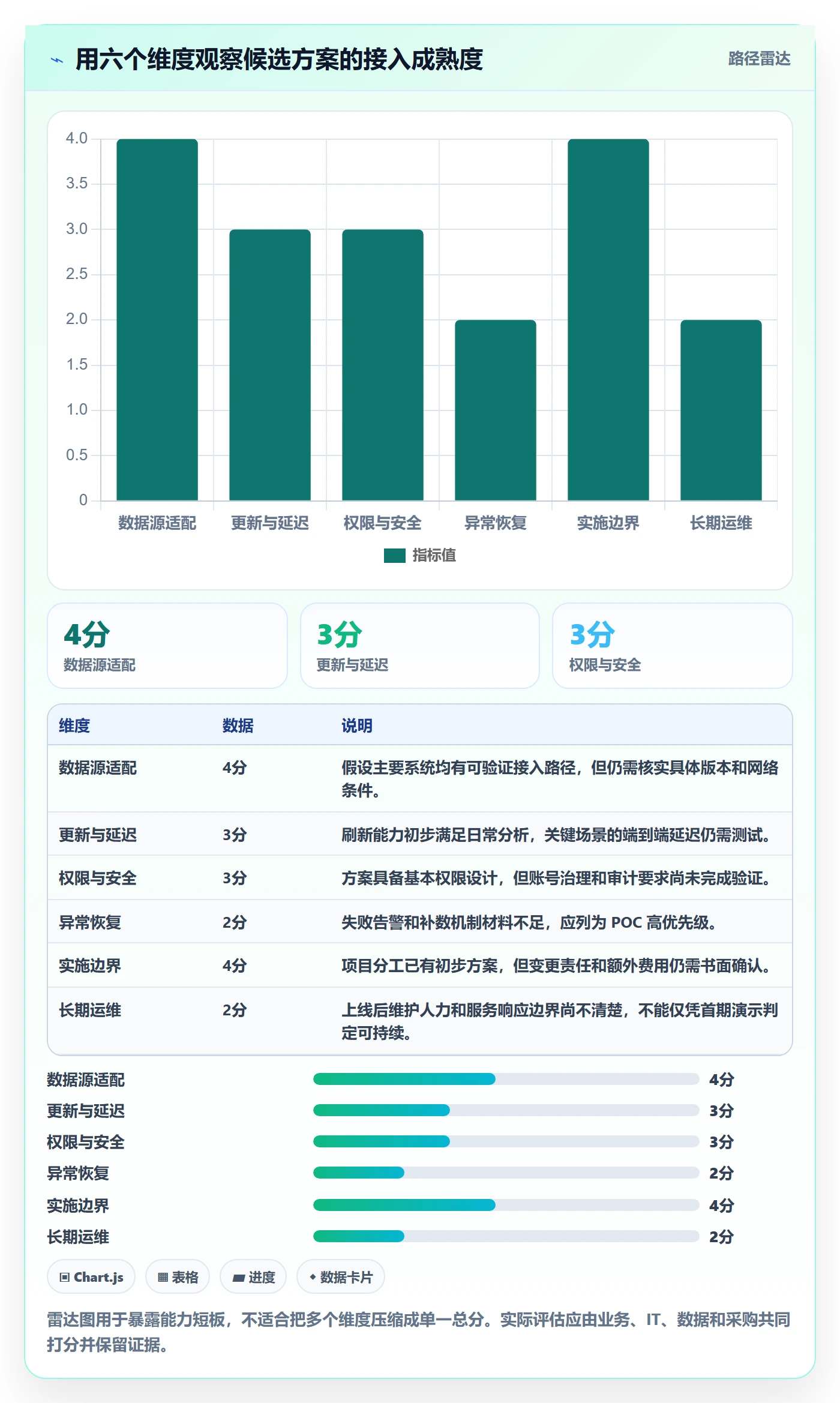Select table row cell 长期运维
The image size is (840, 1403).
tap(90, 1010)
